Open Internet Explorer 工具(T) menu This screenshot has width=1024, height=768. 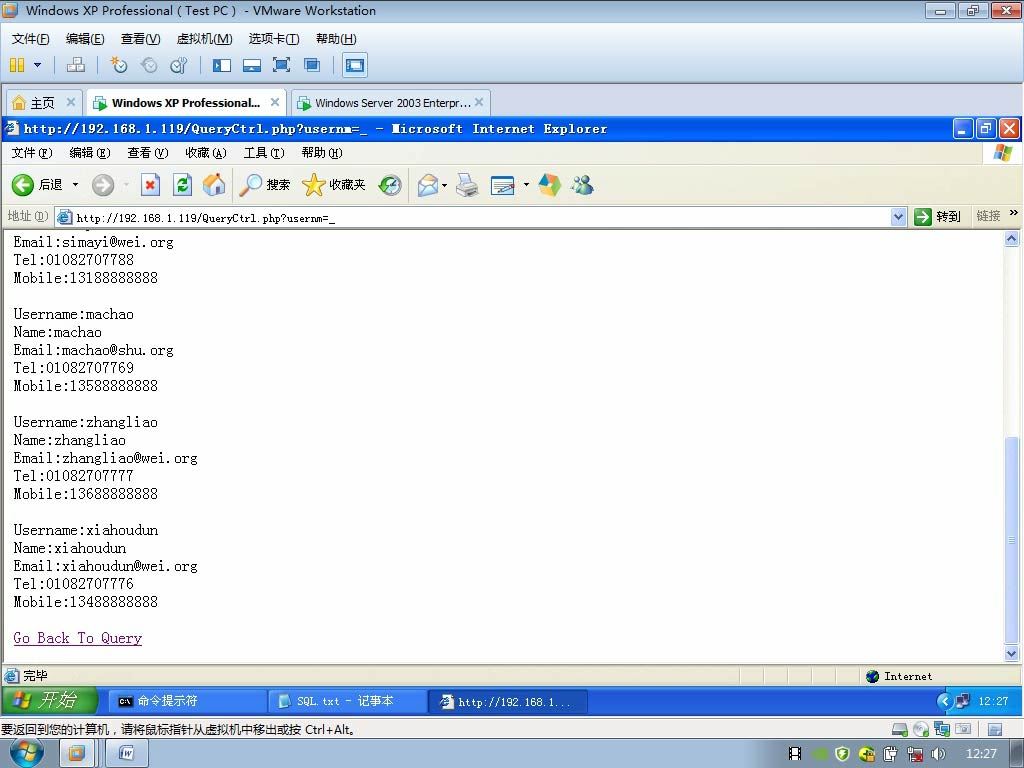tap(264, 153)
